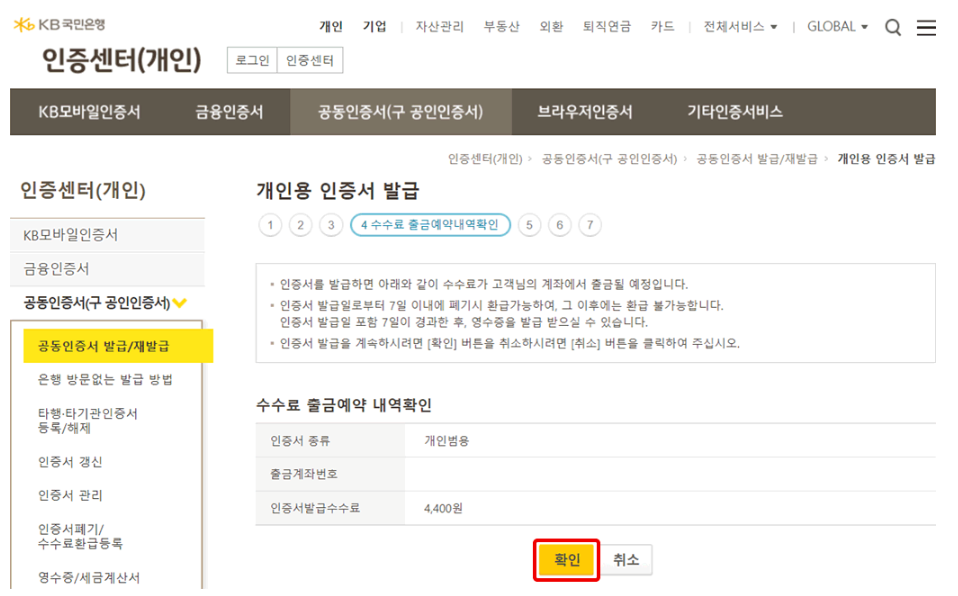958x596 pixels.
Task: Click the 로그인 button
Action: pos(252,61)
